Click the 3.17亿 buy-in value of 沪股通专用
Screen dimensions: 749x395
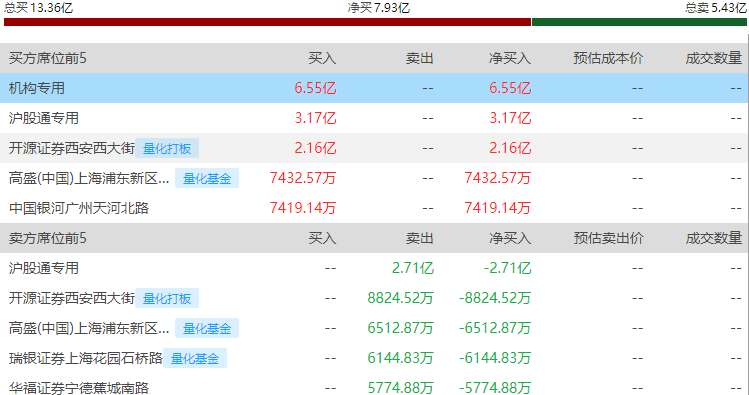[x=315, y=118]
